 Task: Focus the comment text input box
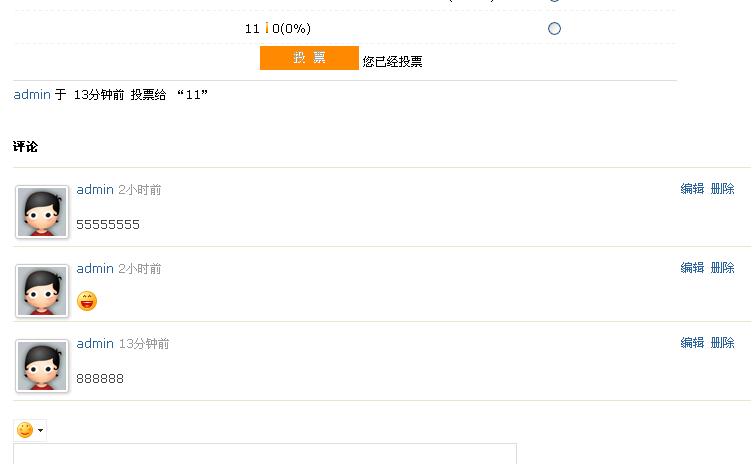(265, 454)
